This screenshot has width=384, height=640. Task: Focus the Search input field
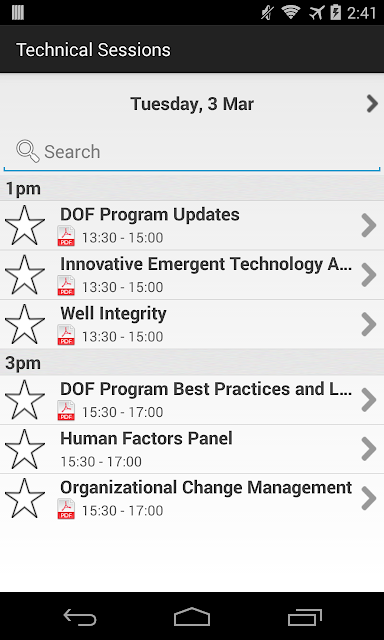click(x=192, y=152)
